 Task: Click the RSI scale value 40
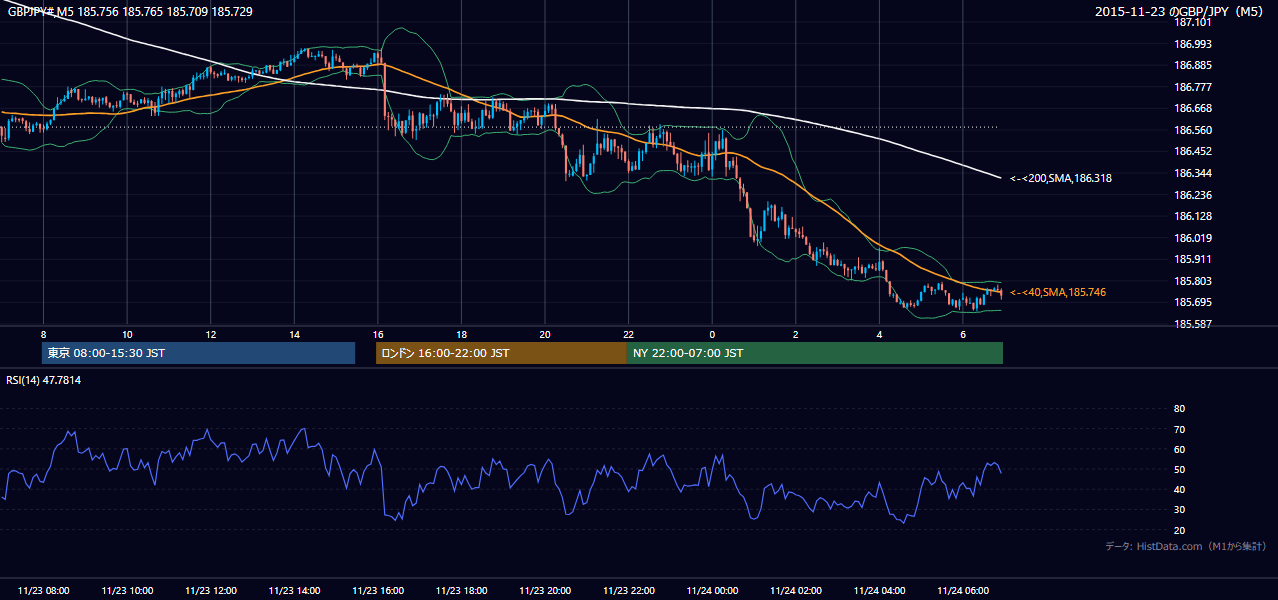[1179, 489]
